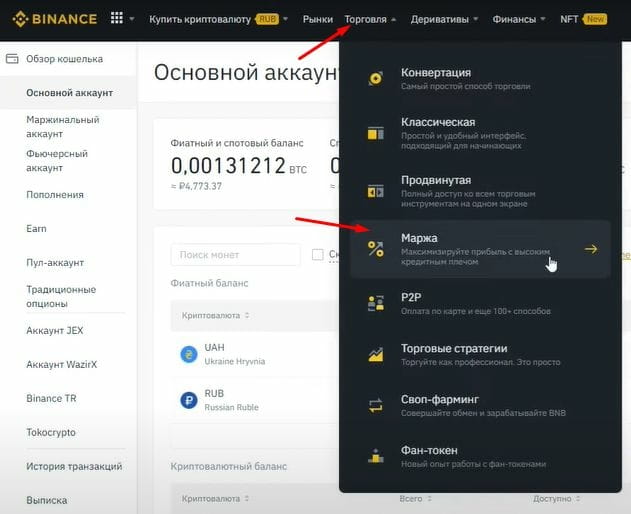Viewport: 631px width, 514px height.
Task: Choose Продвинутая trading interface
Action: click(x=480, y=191)
